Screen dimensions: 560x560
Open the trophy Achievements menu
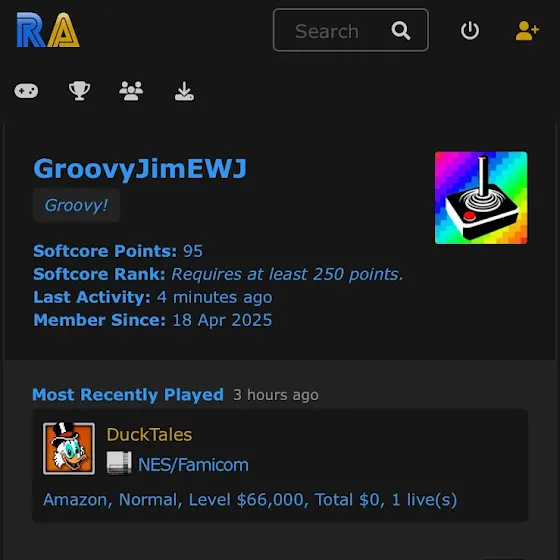[79, 91]
